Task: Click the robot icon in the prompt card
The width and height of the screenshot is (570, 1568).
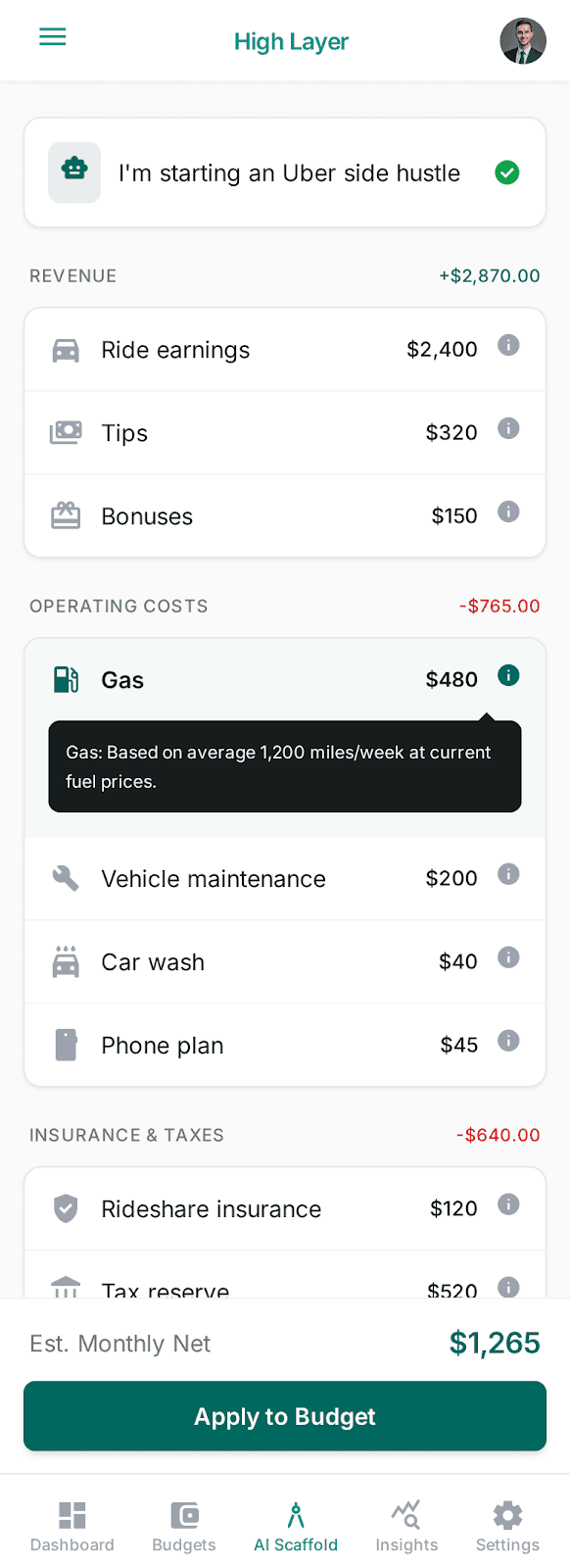Action: 74,172
